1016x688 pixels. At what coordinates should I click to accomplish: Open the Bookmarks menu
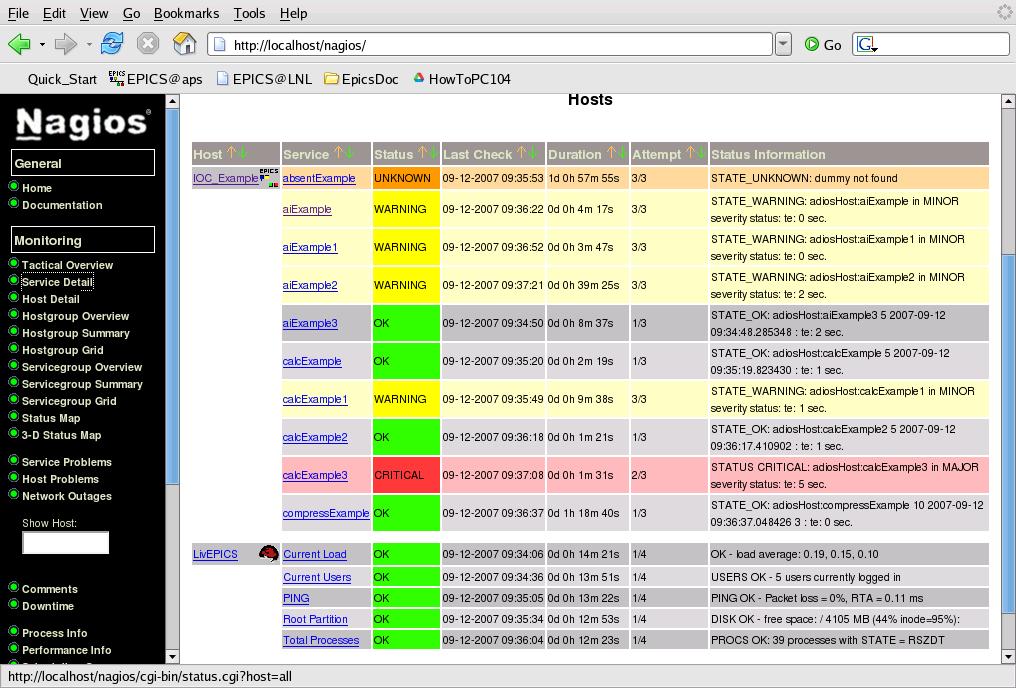(187, 13)
